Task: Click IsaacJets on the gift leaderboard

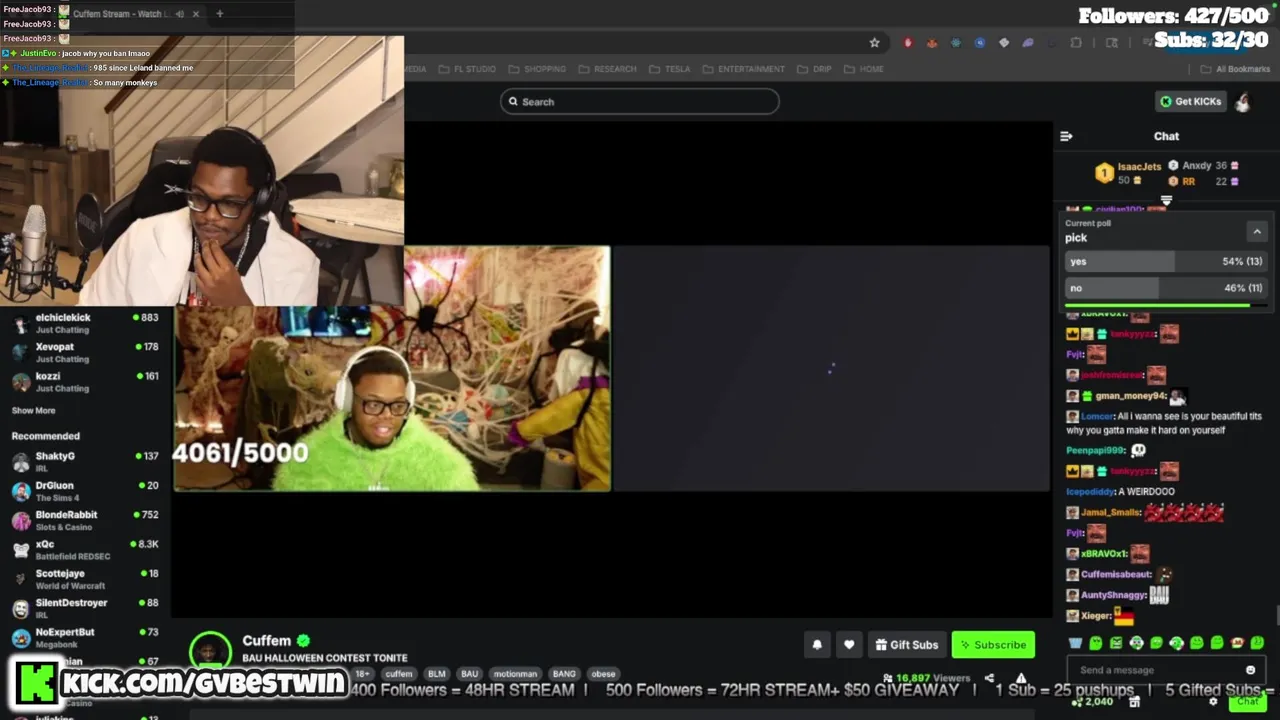Action: [1139, 167]
